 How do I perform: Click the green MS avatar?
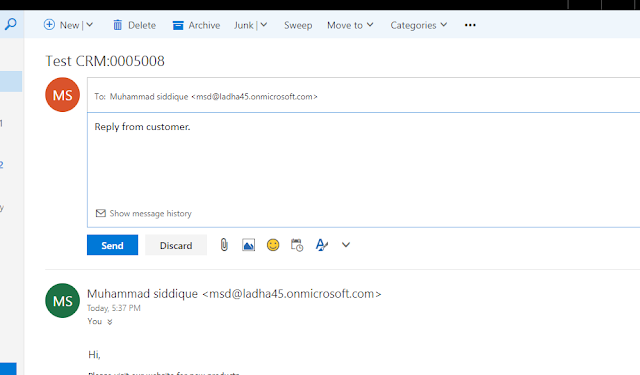tap(62, 301)
